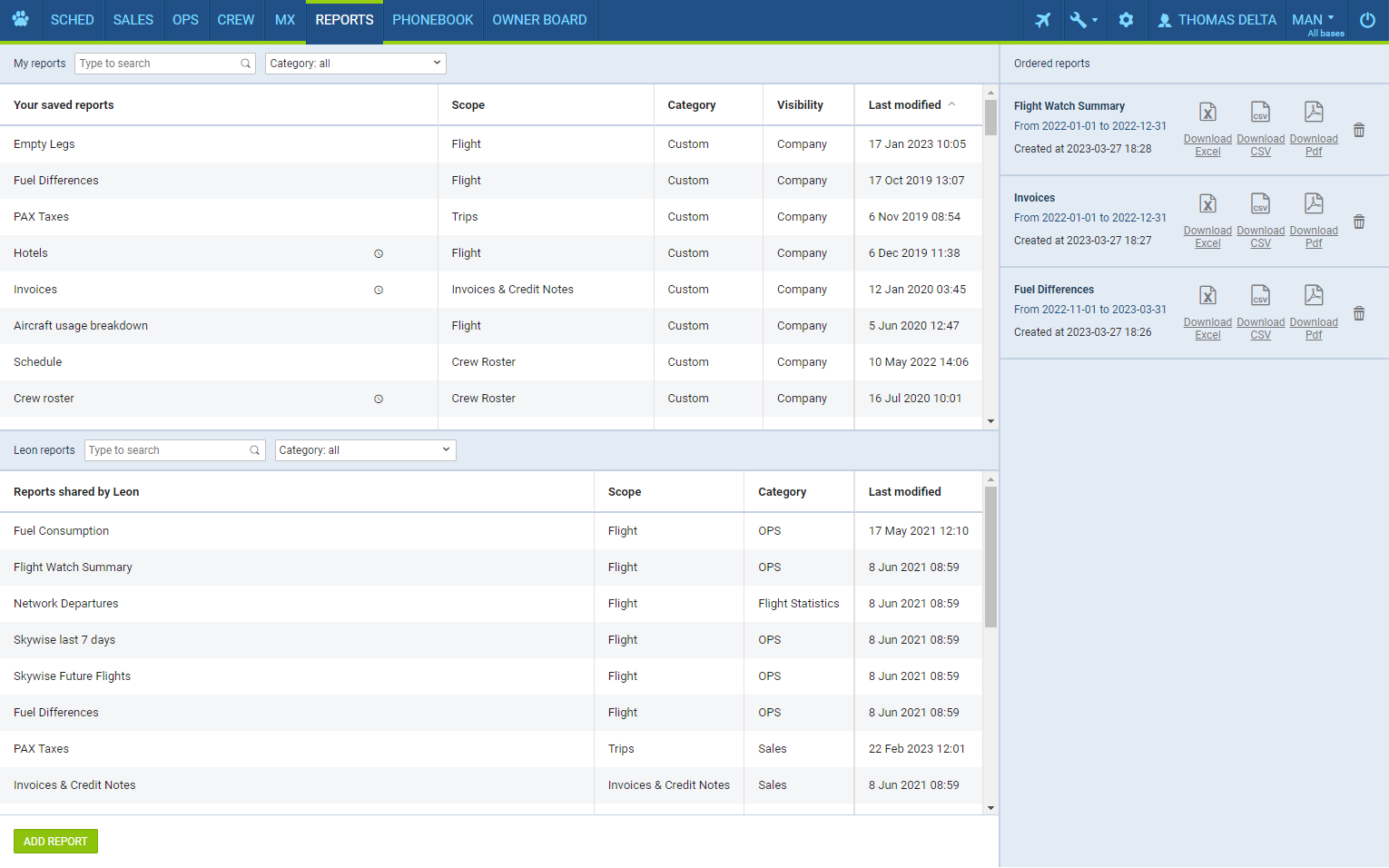Open the Leon reports Category dropdown
The height and width of the screenshot is (868, 1389).
point(365,450)
